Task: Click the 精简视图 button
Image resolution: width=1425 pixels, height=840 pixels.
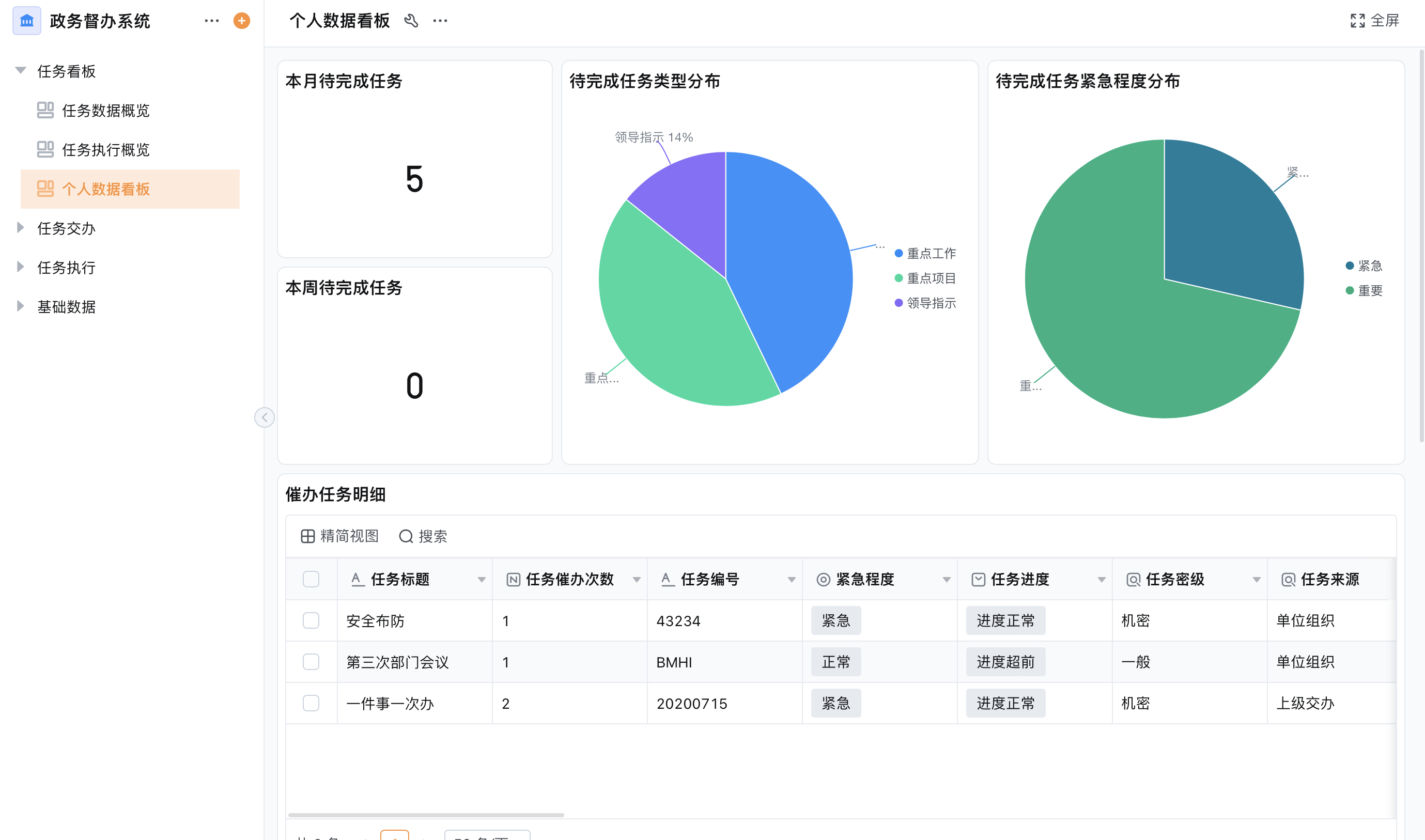Action: tap(339, 536)
